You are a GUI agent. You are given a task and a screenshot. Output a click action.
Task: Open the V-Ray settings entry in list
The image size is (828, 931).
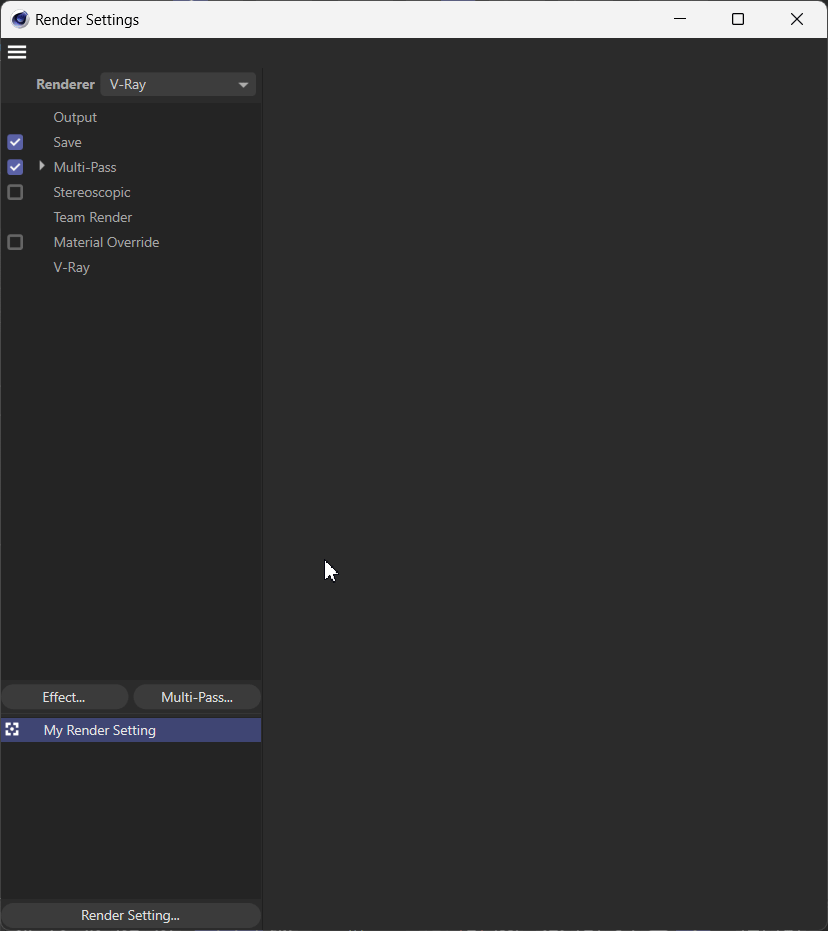pyautogui.click(x=72, y=267)
